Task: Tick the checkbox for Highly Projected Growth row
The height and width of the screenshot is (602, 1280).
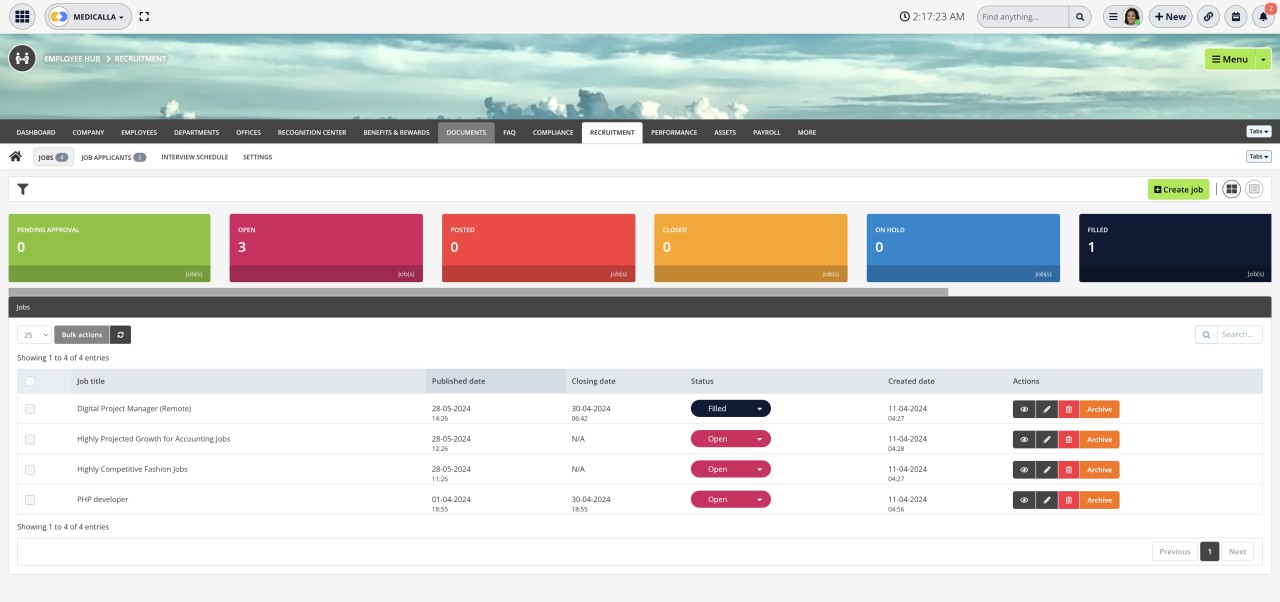Action: coord(29,438)
